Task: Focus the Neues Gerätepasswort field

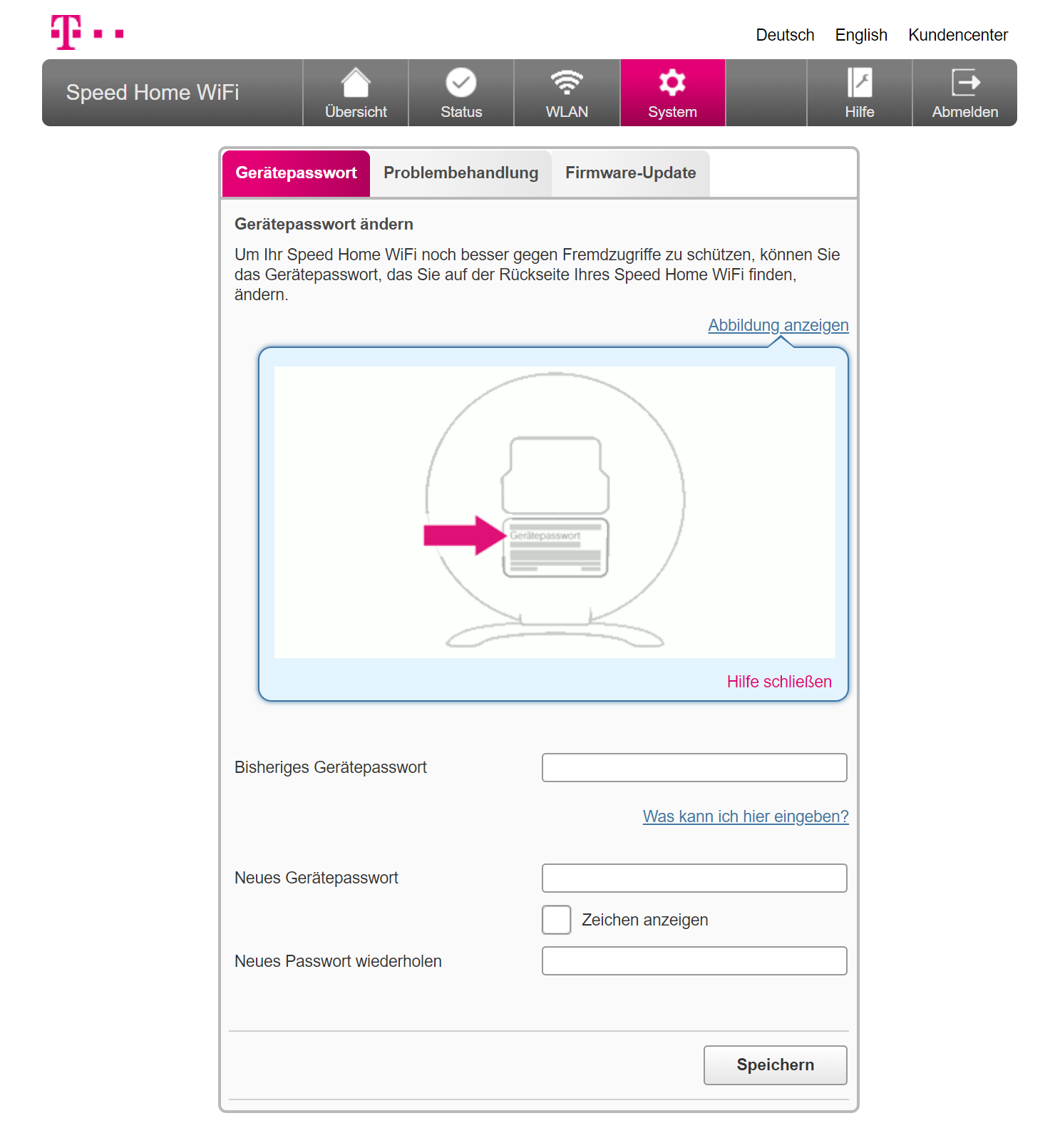Action: pos(694,878)
